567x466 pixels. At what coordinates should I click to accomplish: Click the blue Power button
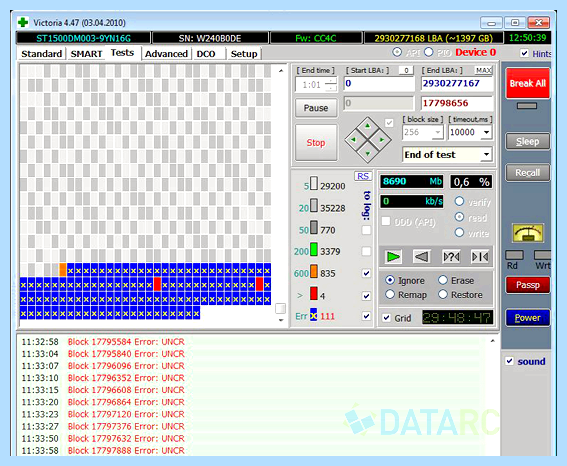(527, 317)
